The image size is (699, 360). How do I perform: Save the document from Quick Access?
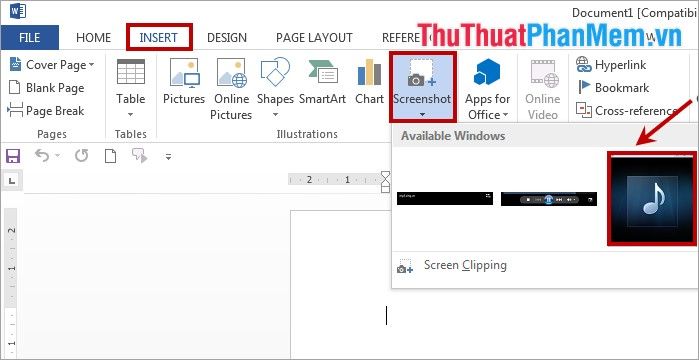tap(12, 156)
